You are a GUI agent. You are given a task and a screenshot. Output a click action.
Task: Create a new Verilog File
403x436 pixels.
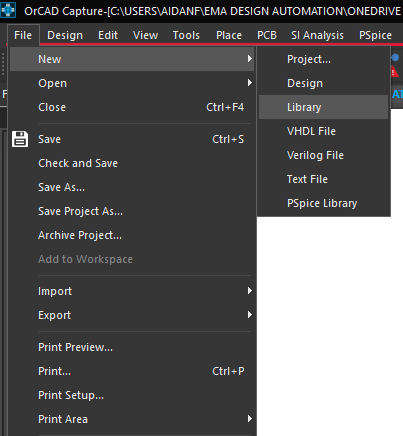click(323, 155)
